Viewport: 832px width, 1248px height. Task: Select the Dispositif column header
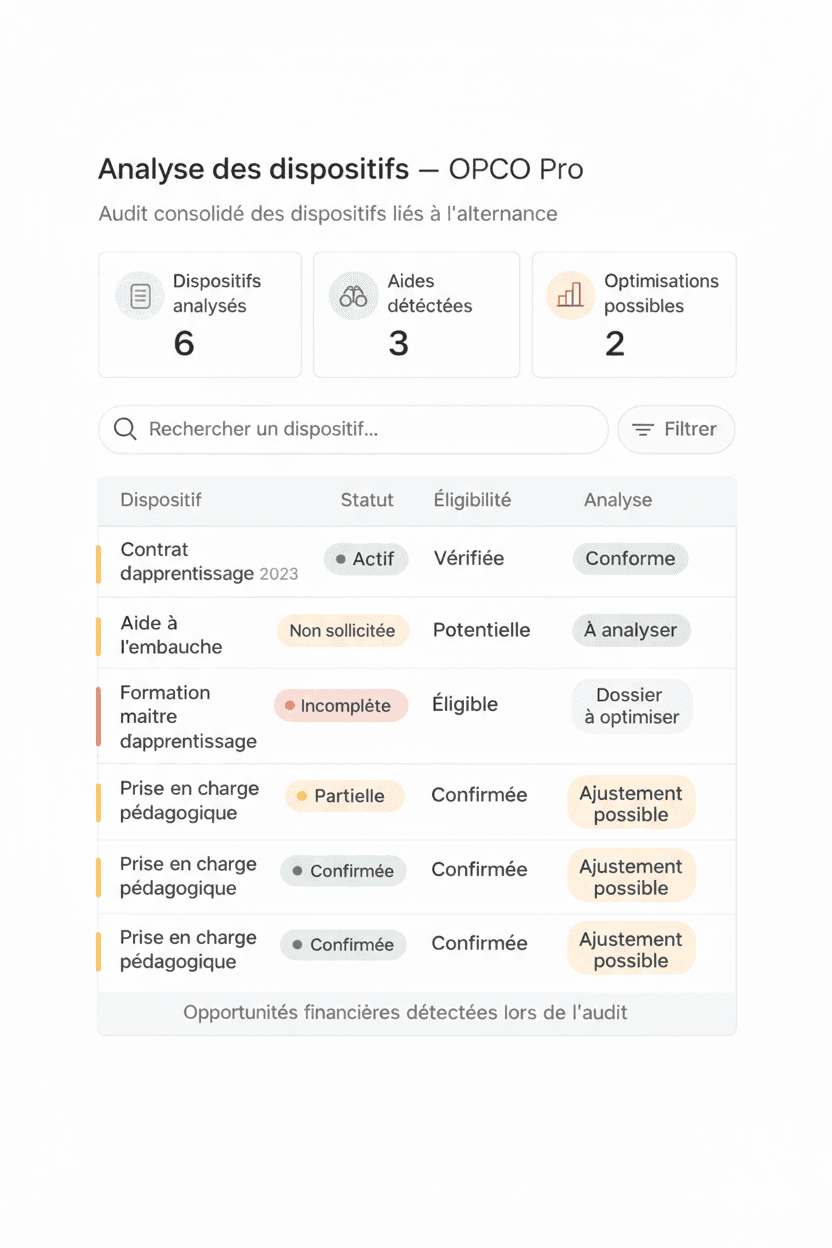tap(161, 500)
